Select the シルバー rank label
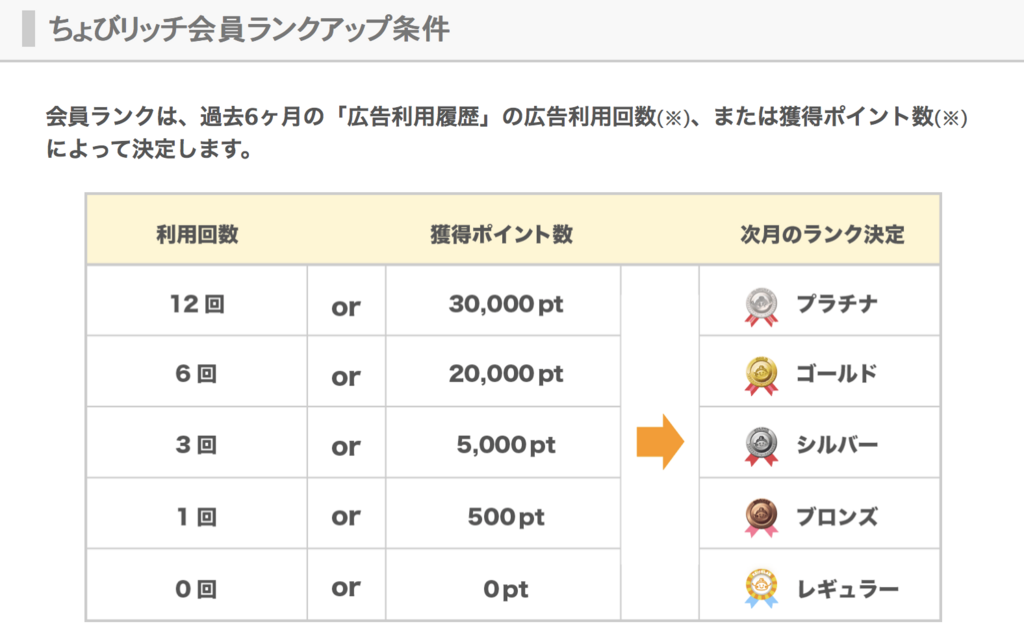The image size is (1024, 639). click(x=837, y=445)
